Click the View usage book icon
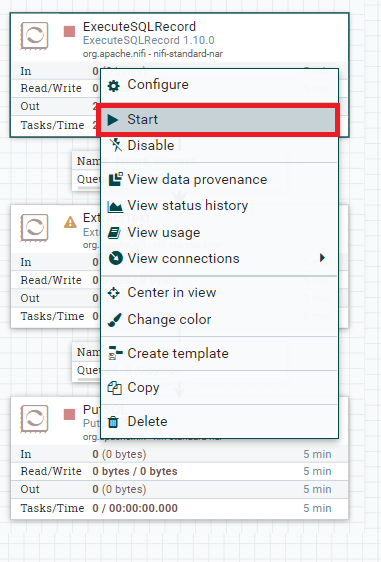381x562 pixels. click(115, 233)
